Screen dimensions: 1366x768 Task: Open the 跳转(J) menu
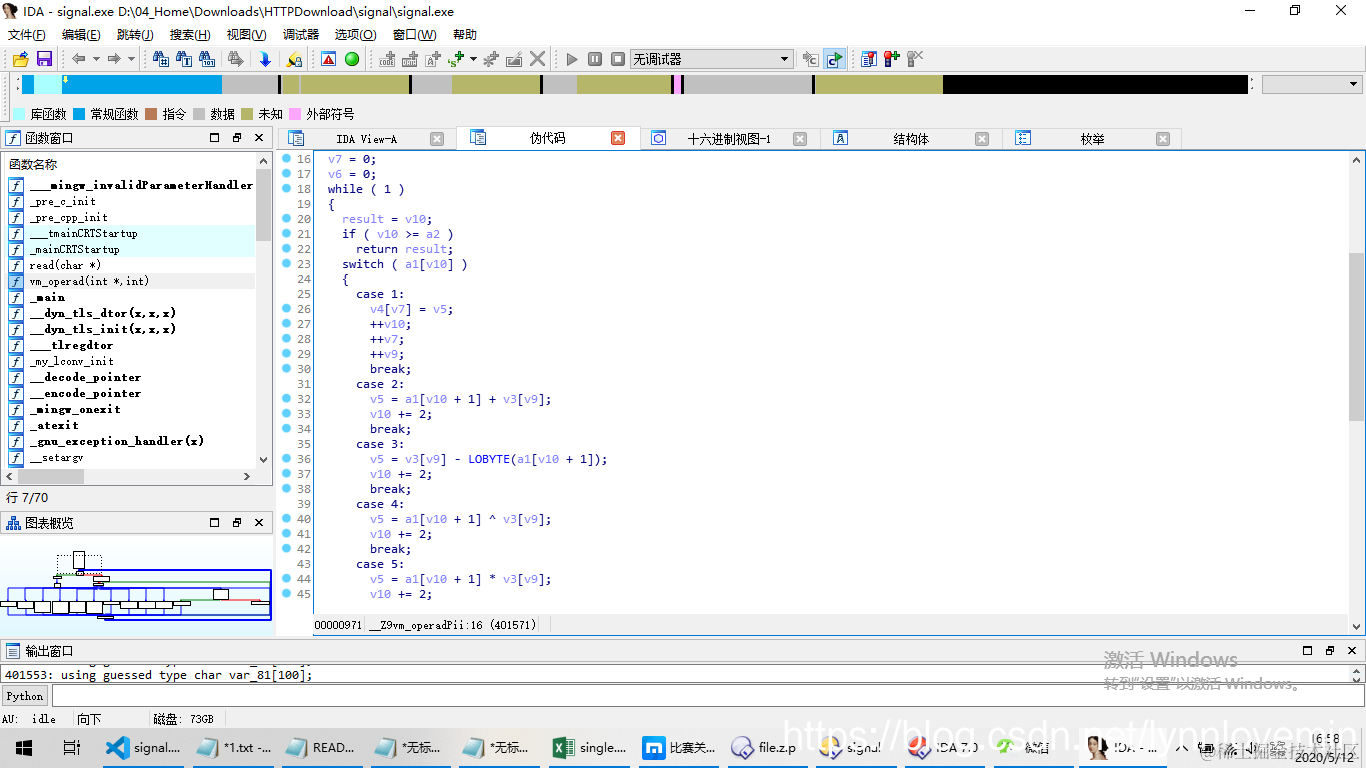click(x=135, y=34)
